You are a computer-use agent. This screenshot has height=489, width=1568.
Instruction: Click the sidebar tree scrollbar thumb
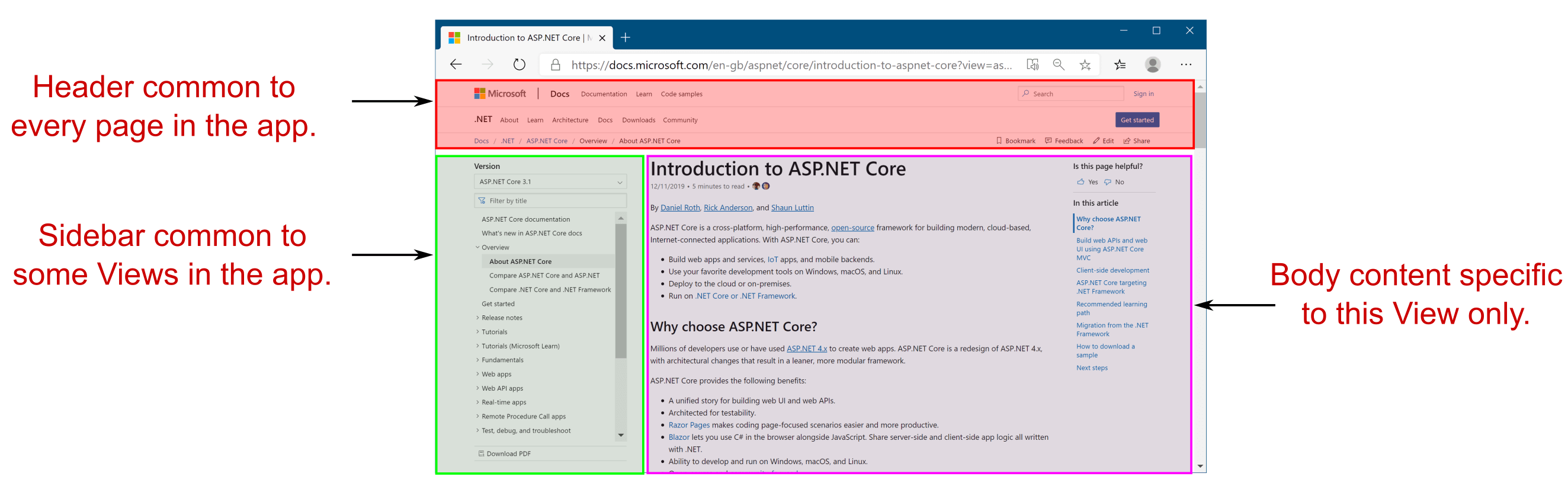(621, 291)
